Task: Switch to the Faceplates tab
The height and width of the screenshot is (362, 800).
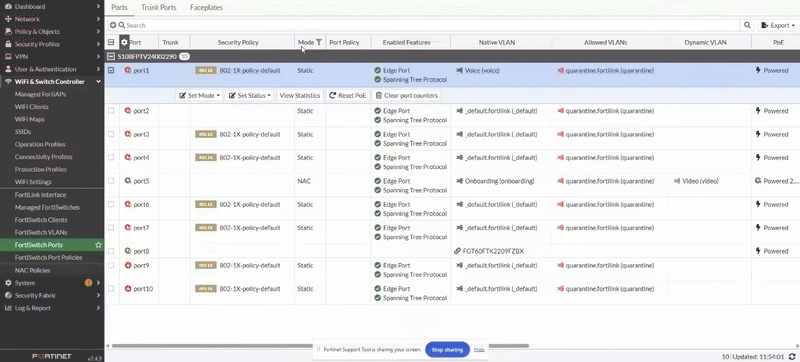Action: pos(206,8)
